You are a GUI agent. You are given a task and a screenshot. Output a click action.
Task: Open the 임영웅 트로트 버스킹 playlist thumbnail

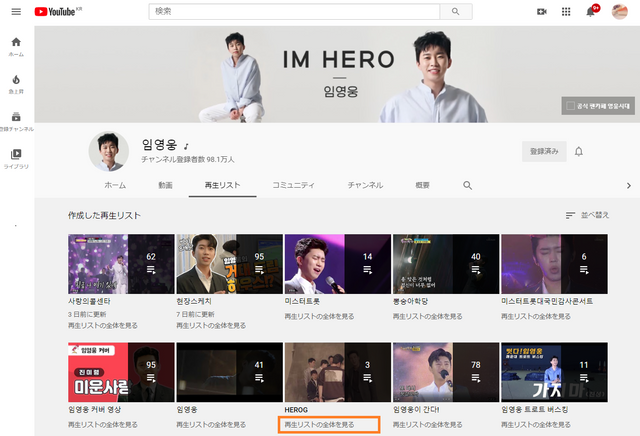point(554,372)
